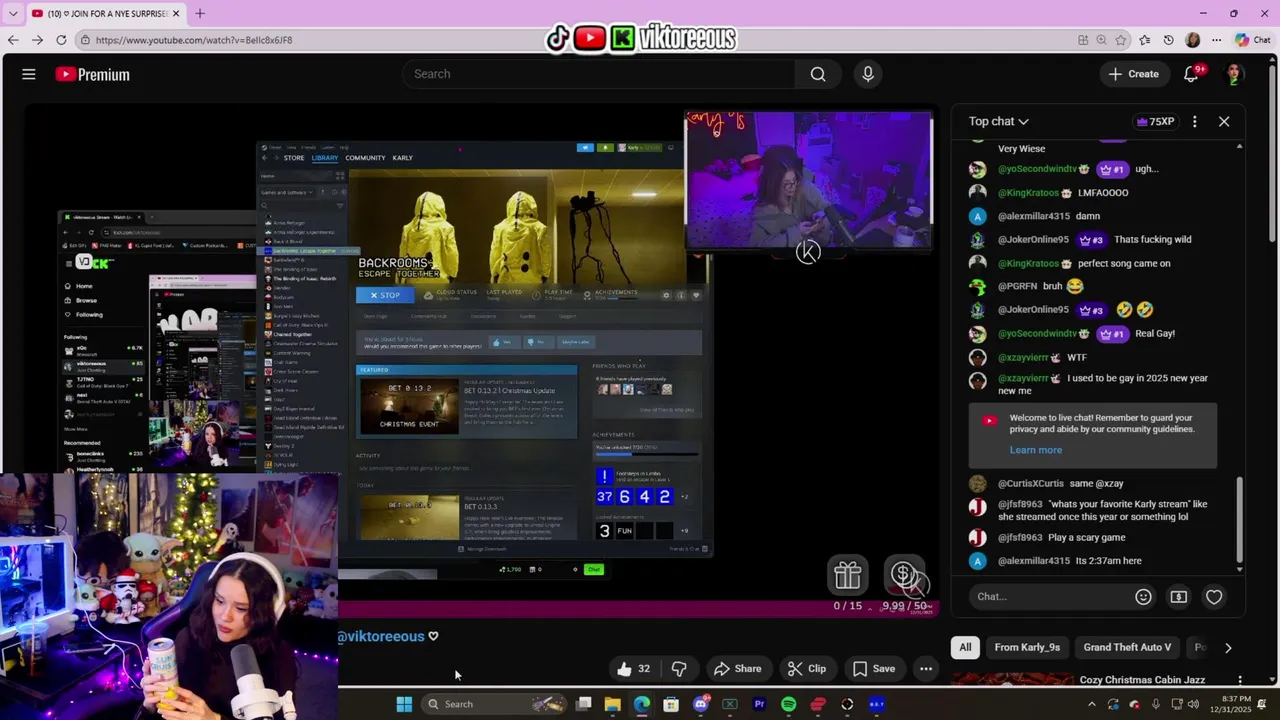Image resolution: width=1280 pixels, height=720 pixels.
Task: Click the dollar coin icon on video
Action: tap(904, 574)
